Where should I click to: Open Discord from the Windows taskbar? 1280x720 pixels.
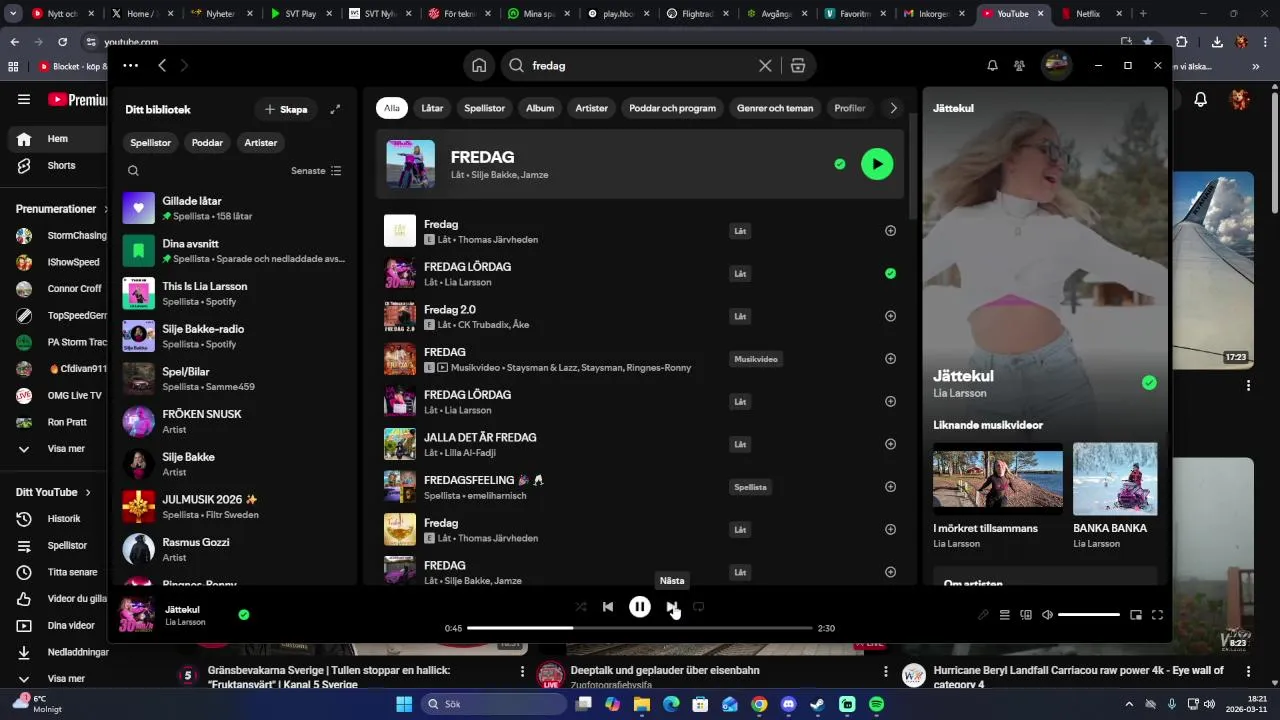pos(788,704)
